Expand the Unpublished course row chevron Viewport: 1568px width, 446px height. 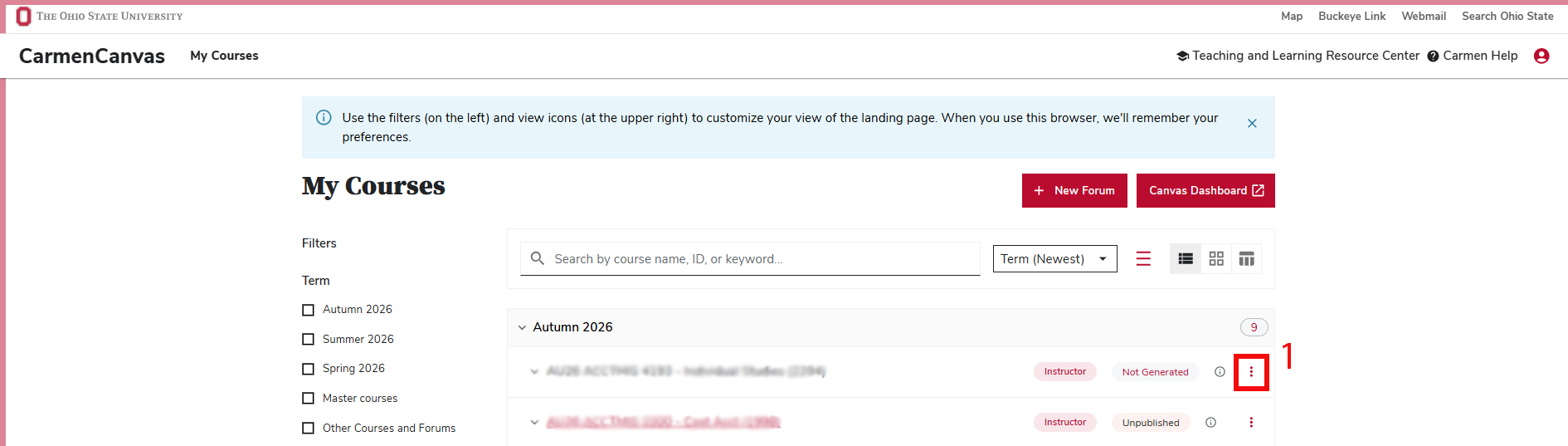point(534,423)
